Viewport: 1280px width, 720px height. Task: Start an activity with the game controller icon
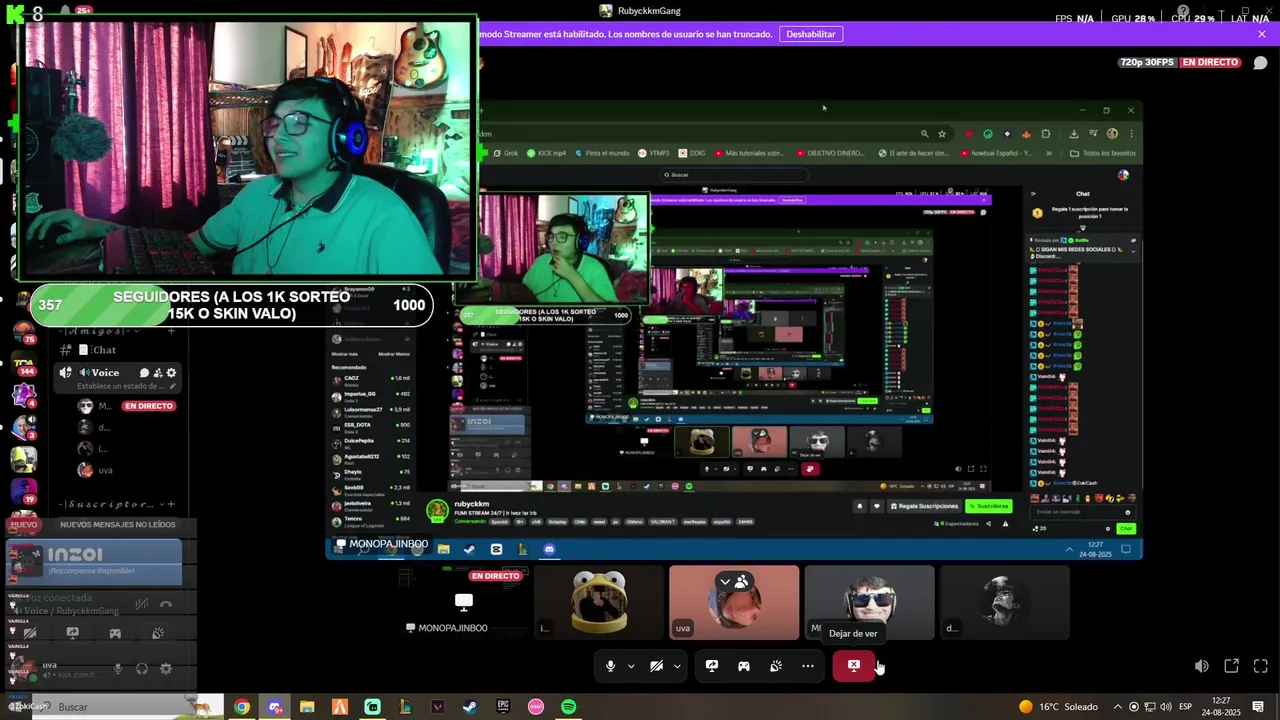[x=744, y=666]
